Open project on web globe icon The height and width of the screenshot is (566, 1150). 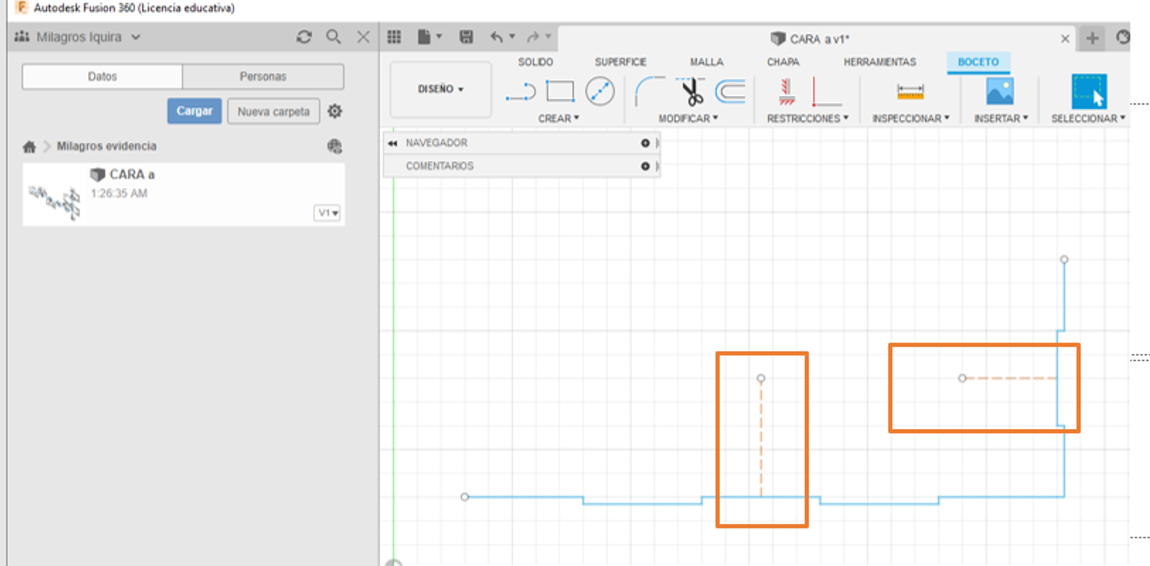(334, 147)
